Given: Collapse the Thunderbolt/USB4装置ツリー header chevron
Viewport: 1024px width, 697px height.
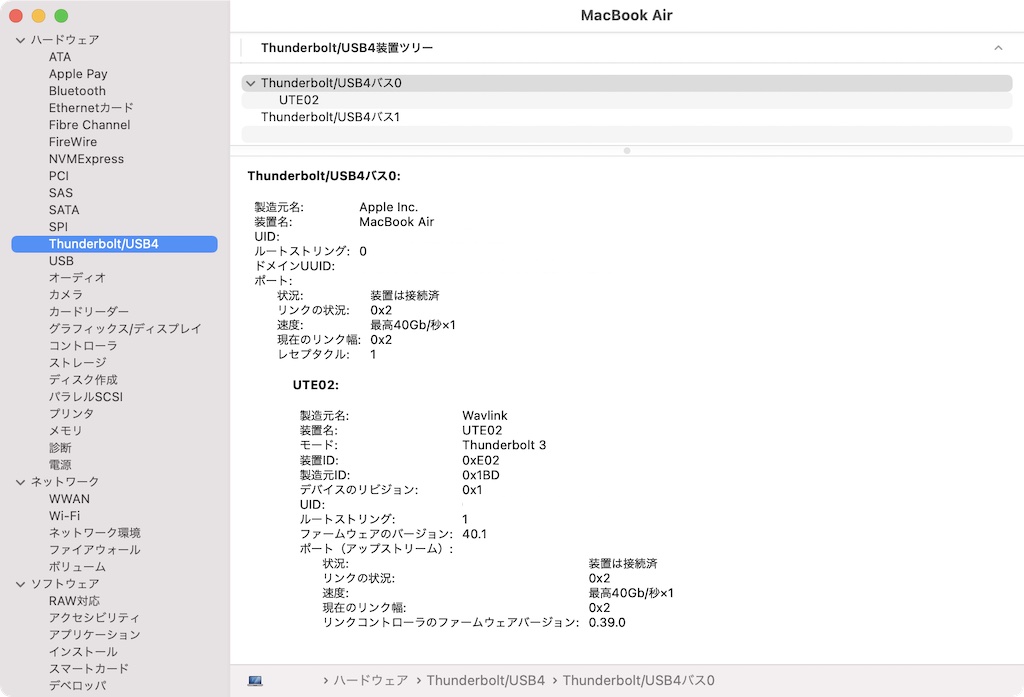Looking at the screenshot, I should 998,48.
